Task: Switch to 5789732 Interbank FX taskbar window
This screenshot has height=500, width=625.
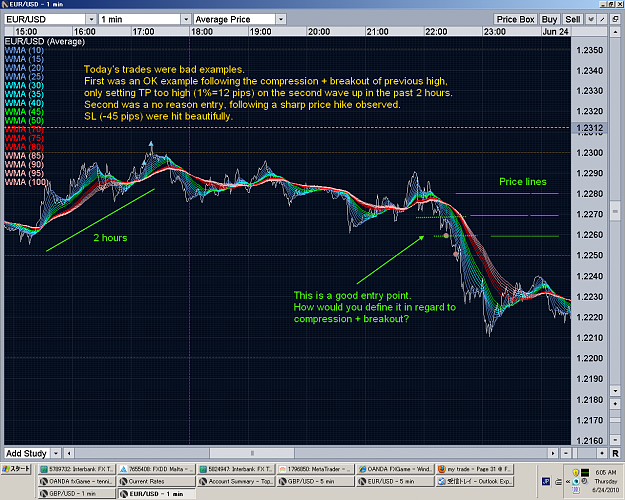Action: 78,469
